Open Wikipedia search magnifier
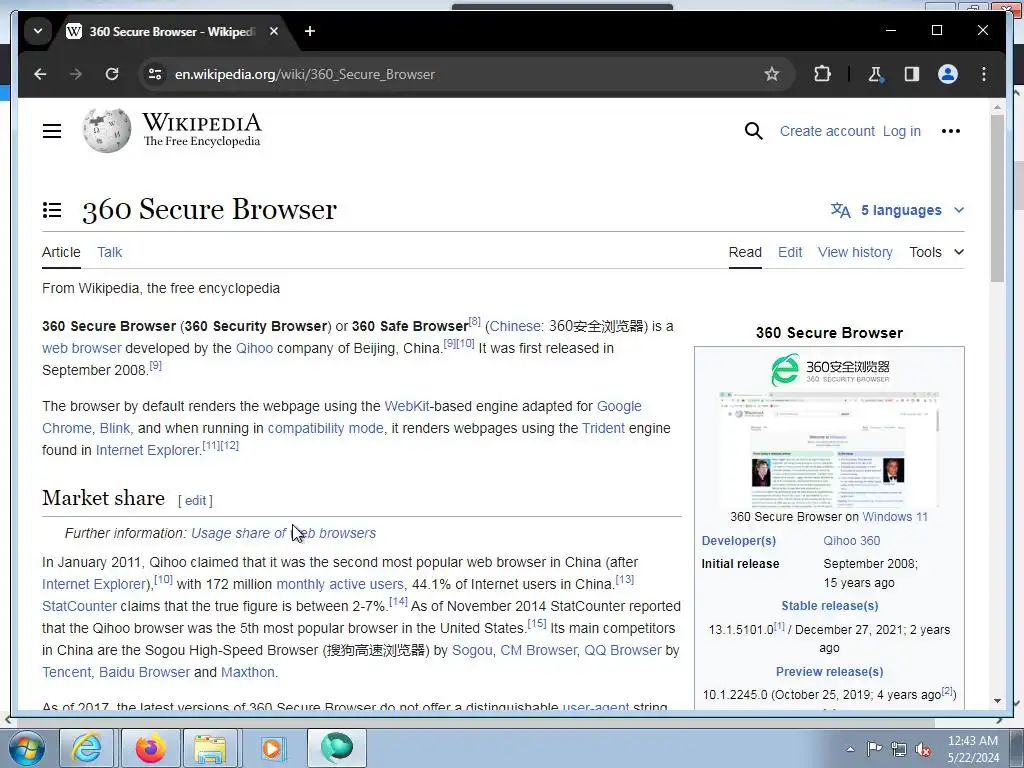Viewport: 1024px width, 768px height. coord(754,131)
